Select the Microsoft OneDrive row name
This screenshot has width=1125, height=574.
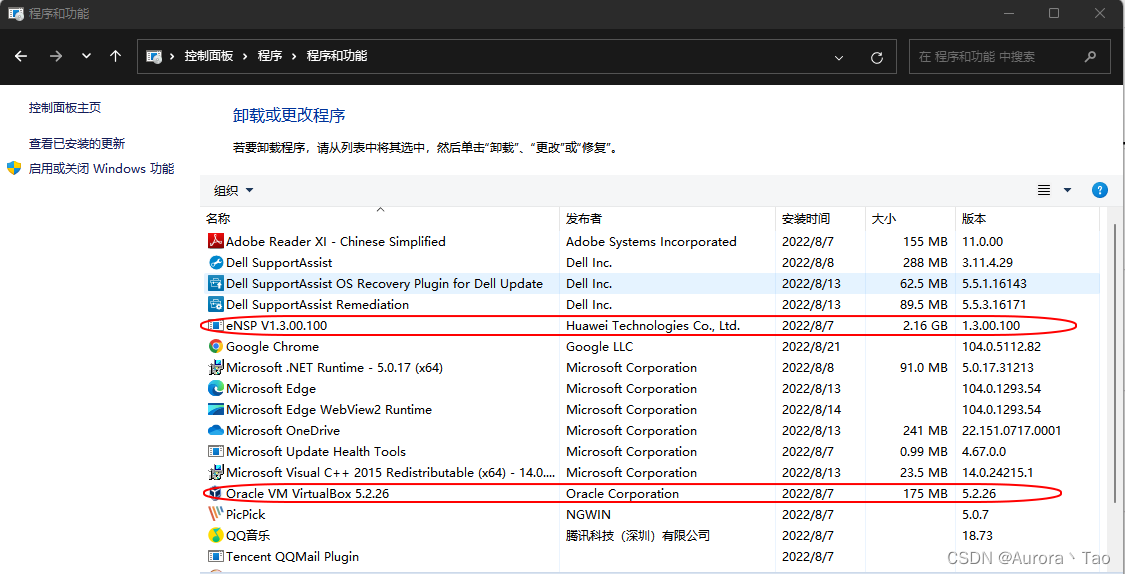tap(283, 430)
